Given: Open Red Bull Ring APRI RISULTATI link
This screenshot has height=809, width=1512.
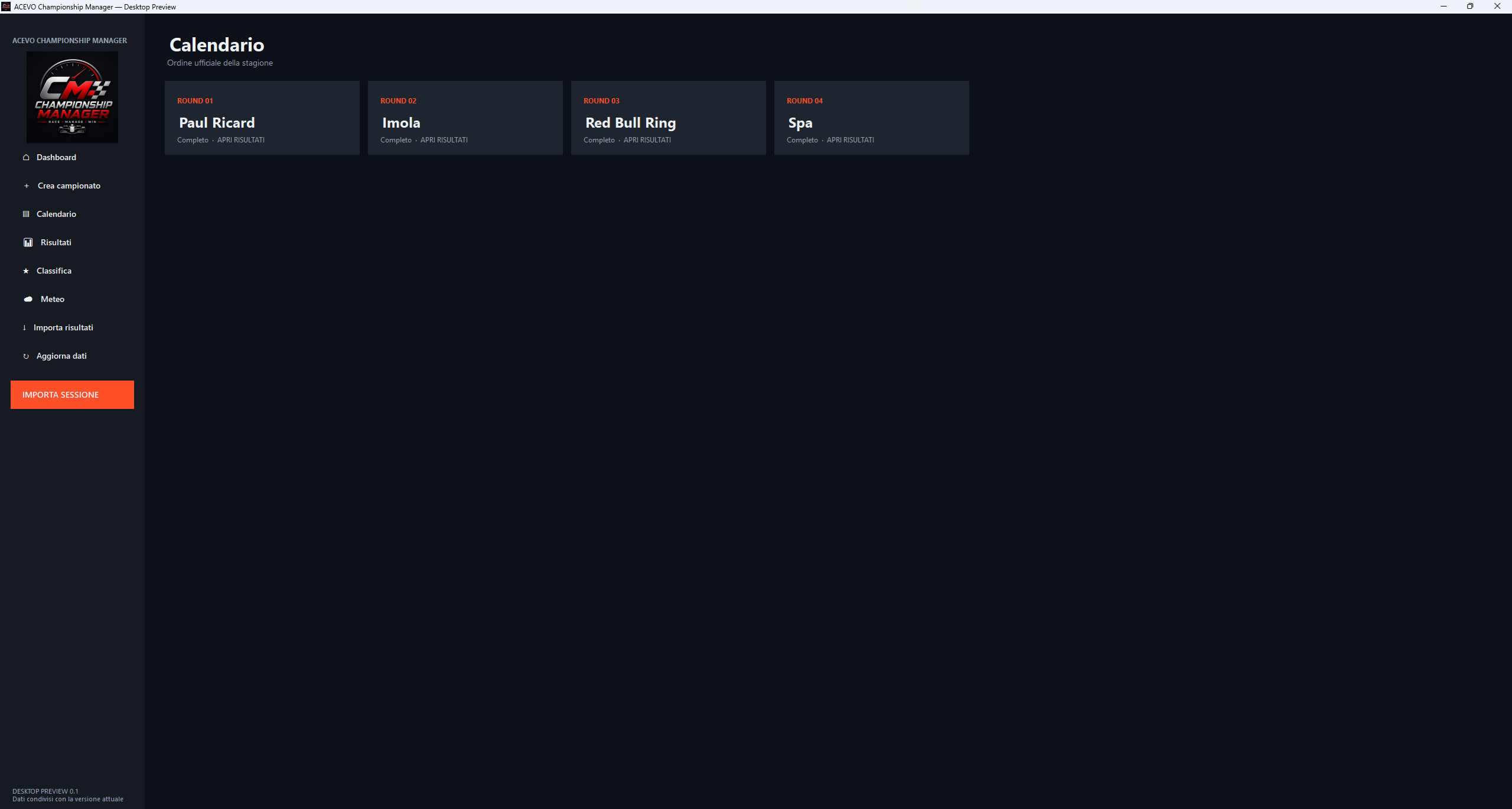Looking at the screenshot, I should tap(647, 140).
